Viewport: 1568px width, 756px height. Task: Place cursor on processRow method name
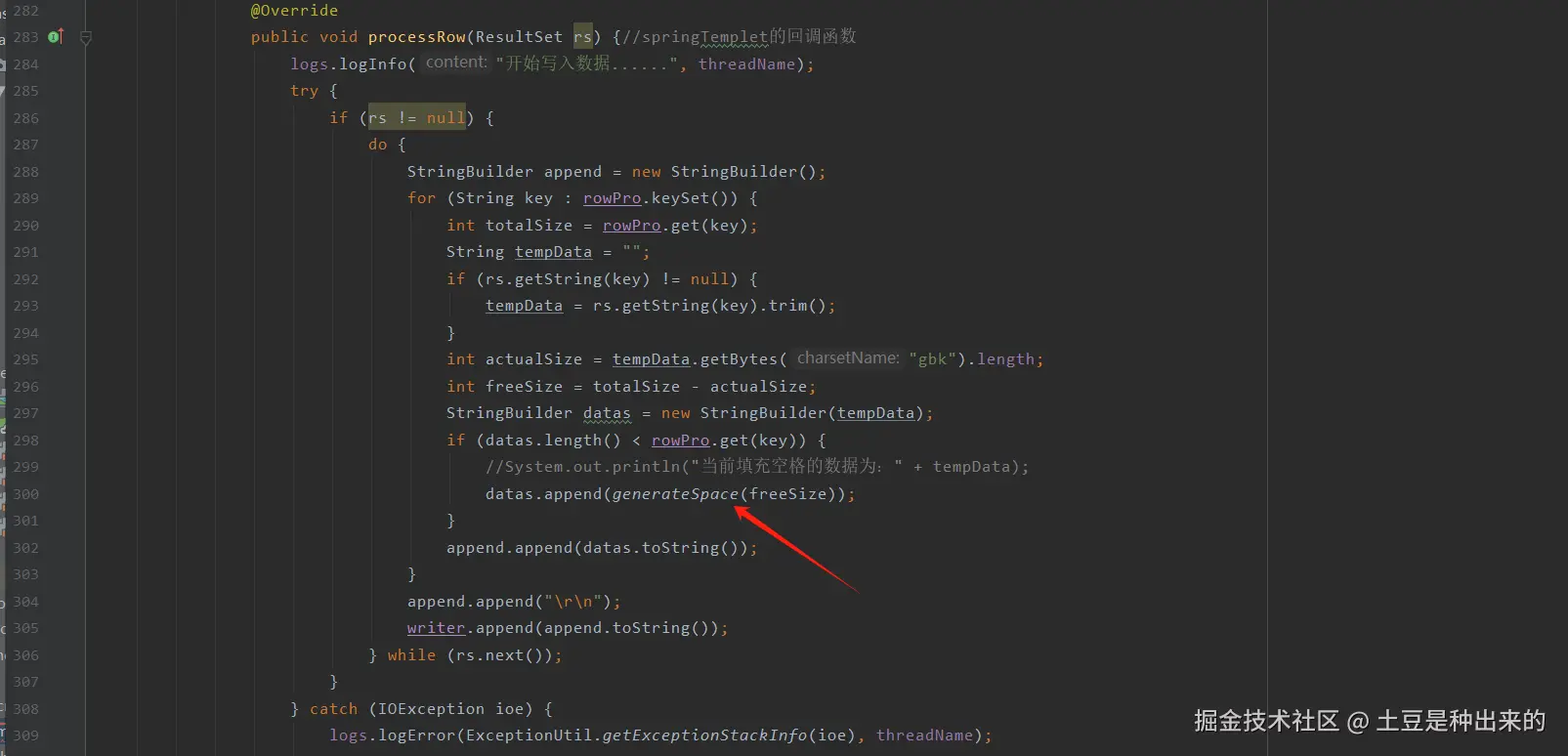click(417, 37)
